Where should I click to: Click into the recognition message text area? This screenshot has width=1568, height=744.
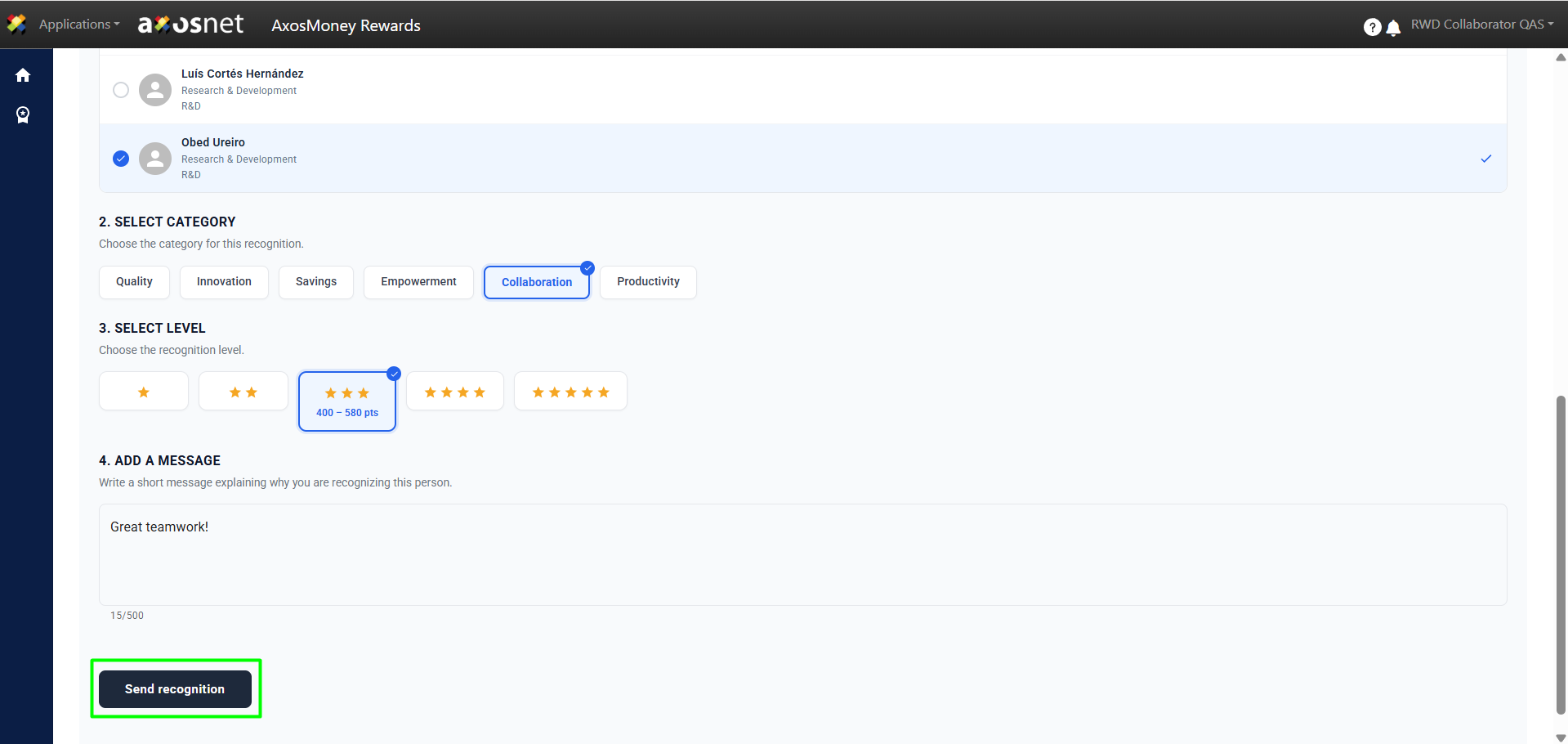click(x=802, y=554)
